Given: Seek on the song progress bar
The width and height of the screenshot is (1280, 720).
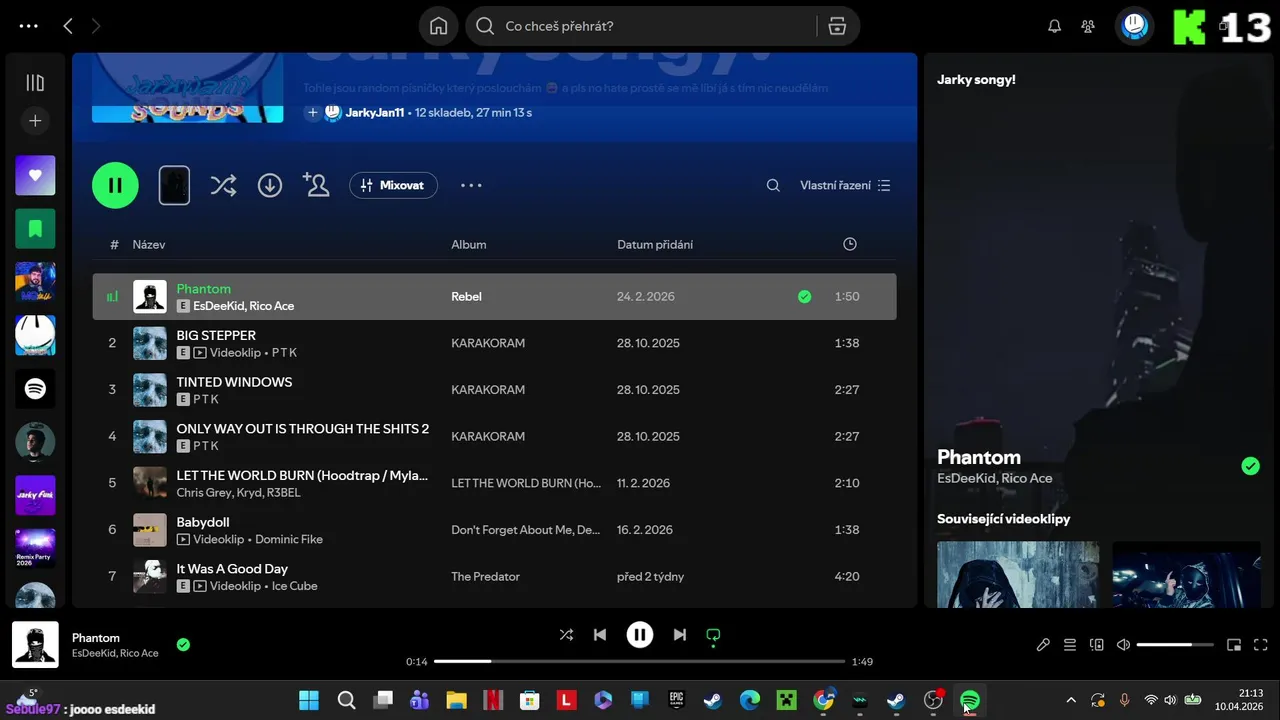Looking at the screenshot, I should pyautogui.click(x=639, y=661).
